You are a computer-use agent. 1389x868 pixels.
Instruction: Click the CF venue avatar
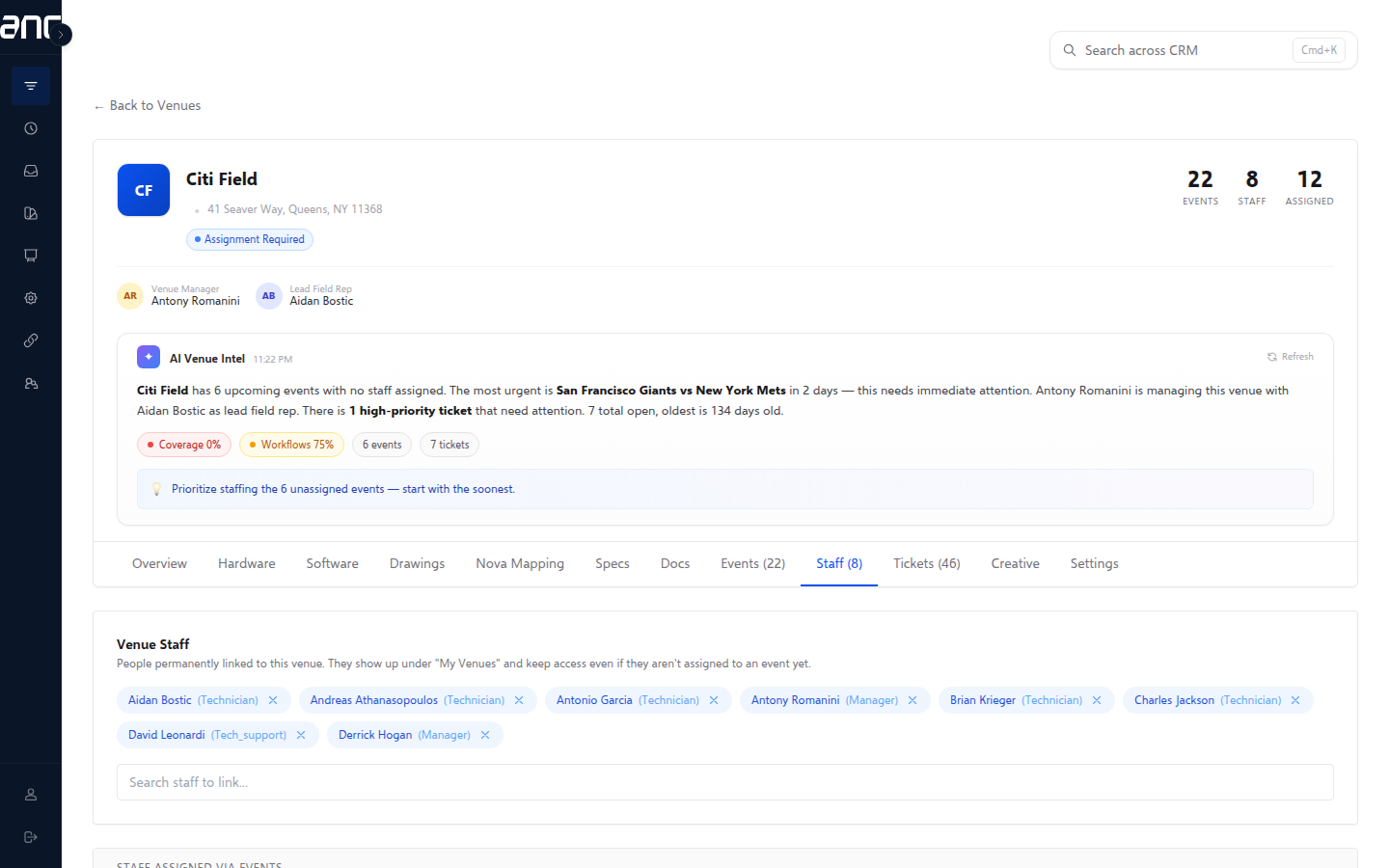point(144,190)
